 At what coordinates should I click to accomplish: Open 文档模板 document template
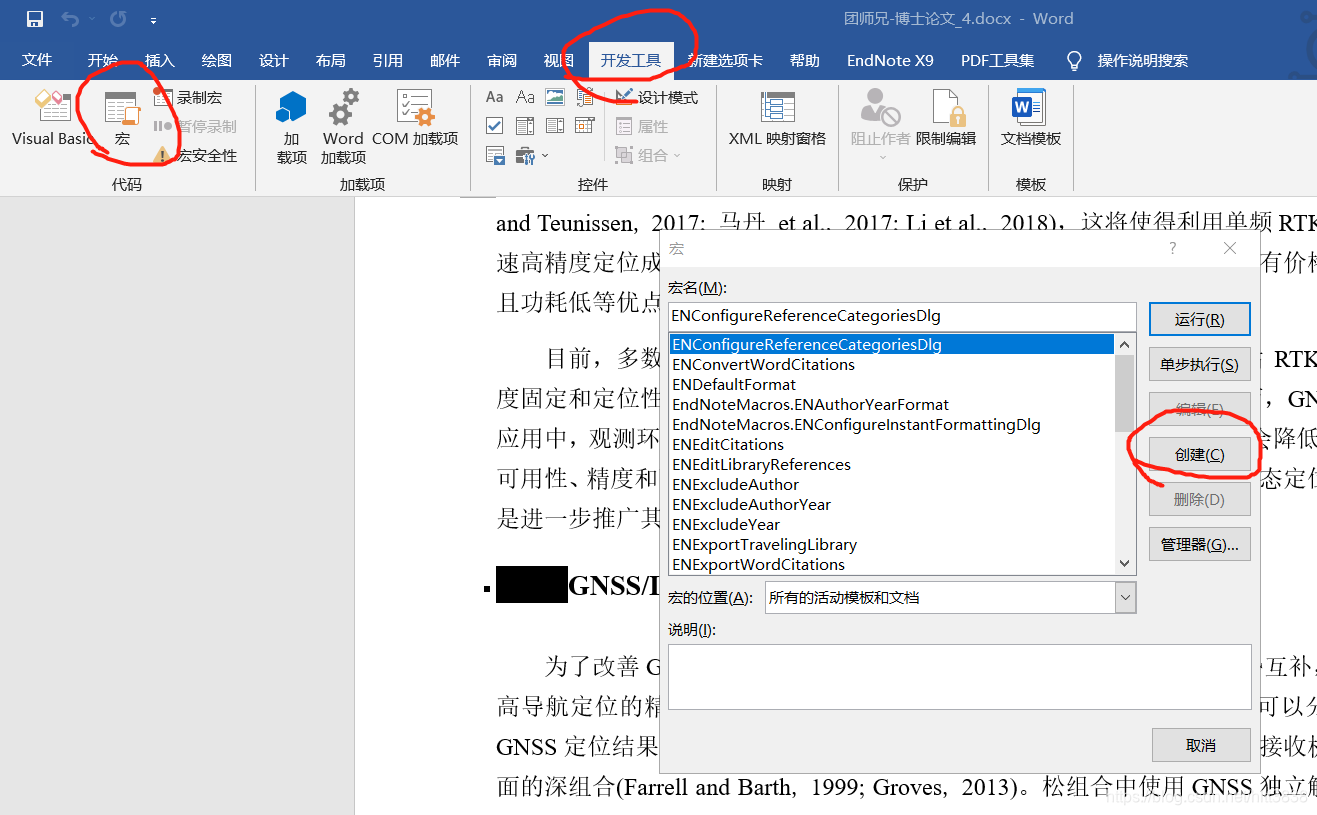[x=1031, y=118]
